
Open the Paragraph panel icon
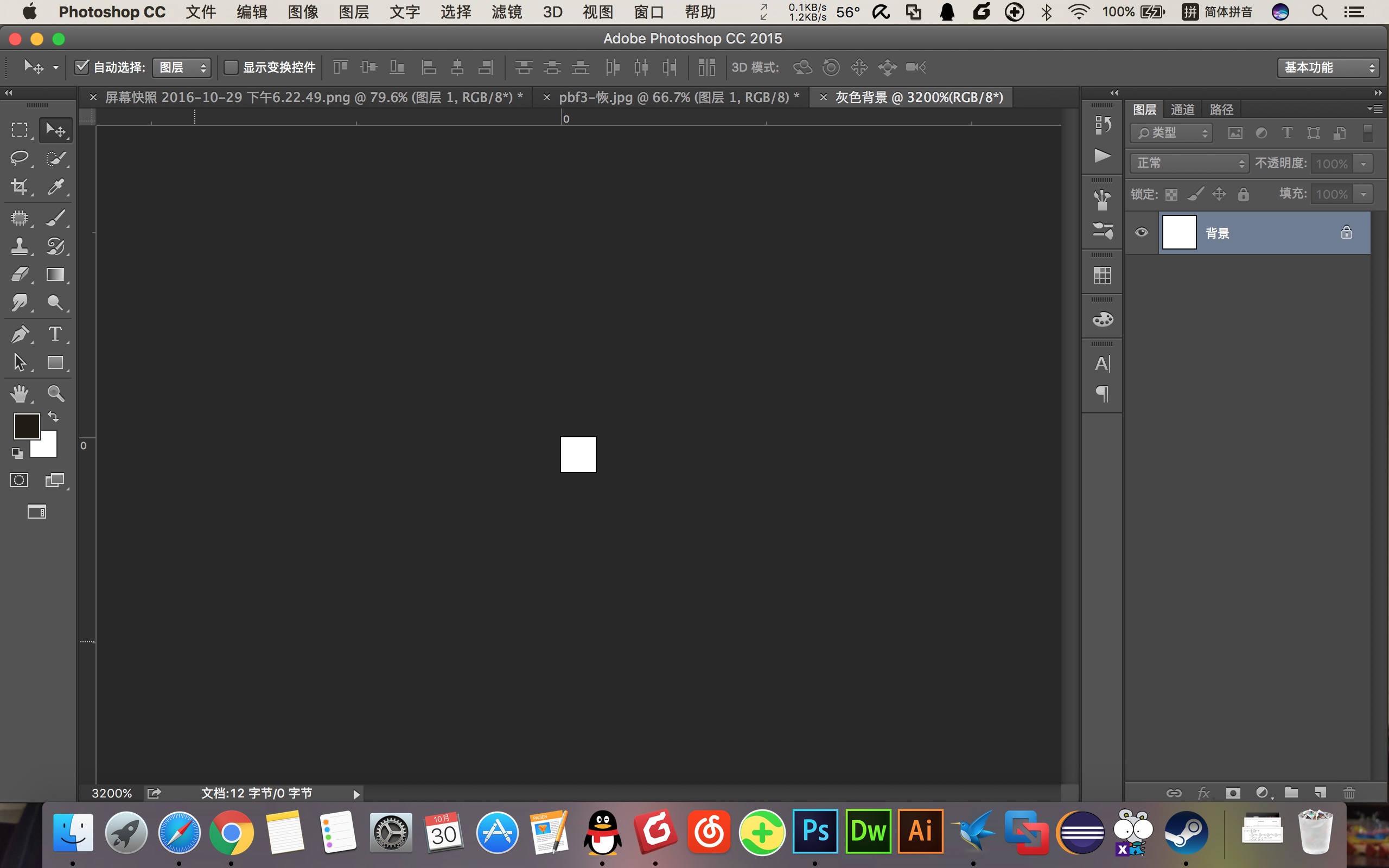[x=1102, y=394]
